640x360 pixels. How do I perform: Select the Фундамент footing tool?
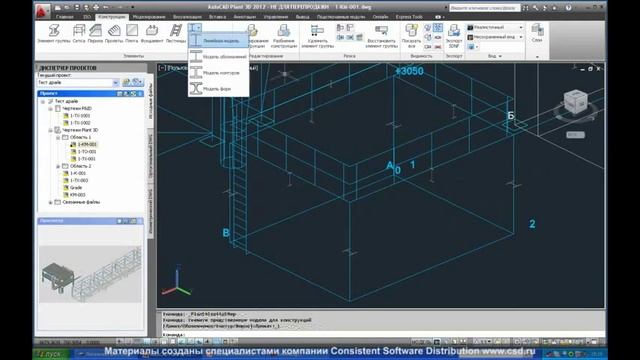coord(152,33)
